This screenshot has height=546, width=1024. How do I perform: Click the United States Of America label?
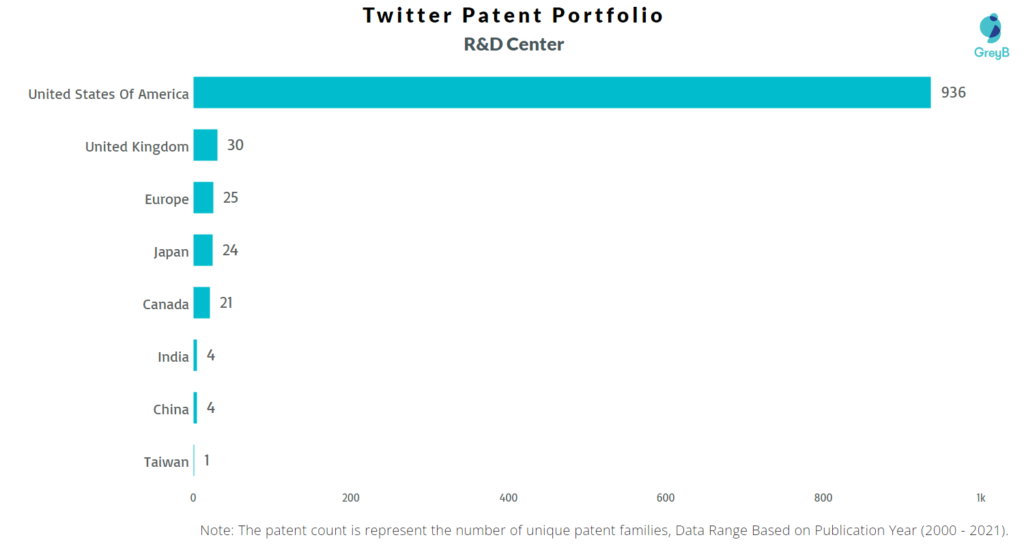[x=108, y=94]
